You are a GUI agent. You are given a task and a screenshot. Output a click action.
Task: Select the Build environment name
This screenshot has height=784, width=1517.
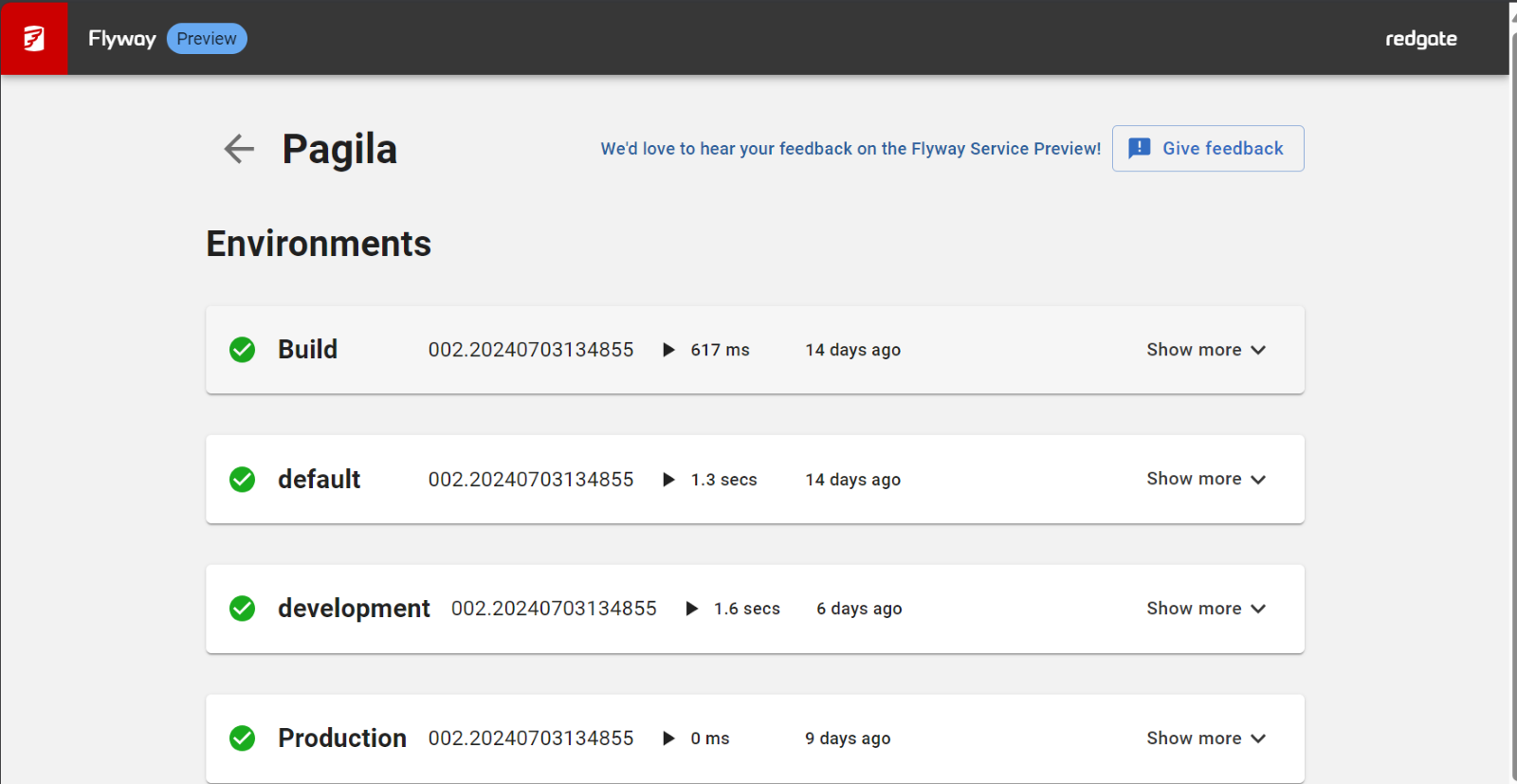tap(307, 350)
